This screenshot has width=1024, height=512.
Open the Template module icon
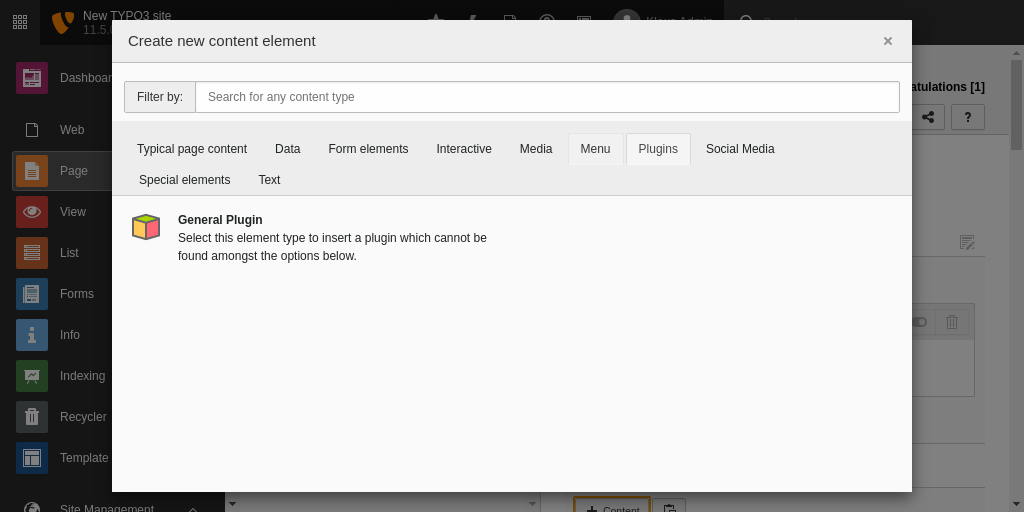[x=32, y=458]
